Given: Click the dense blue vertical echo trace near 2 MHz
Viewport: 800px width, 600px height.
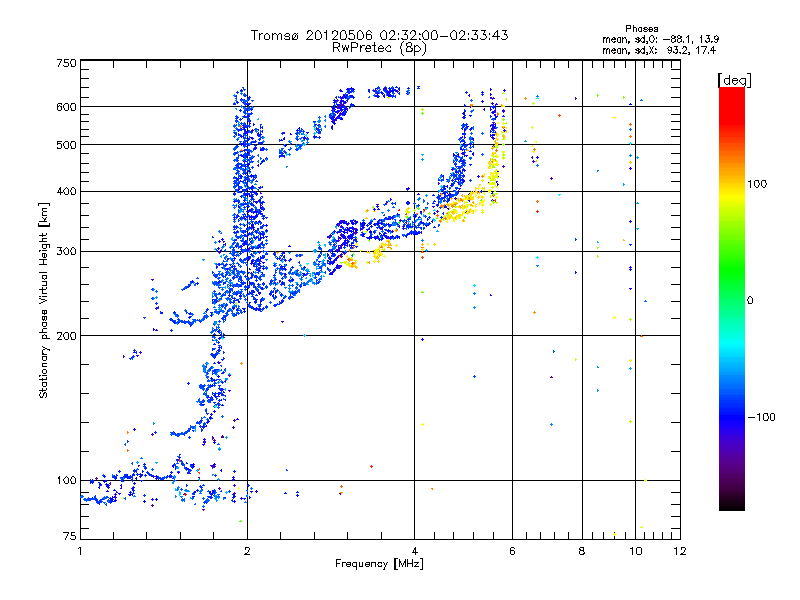Looking at the screenshot, I should [x=248, y=204].
